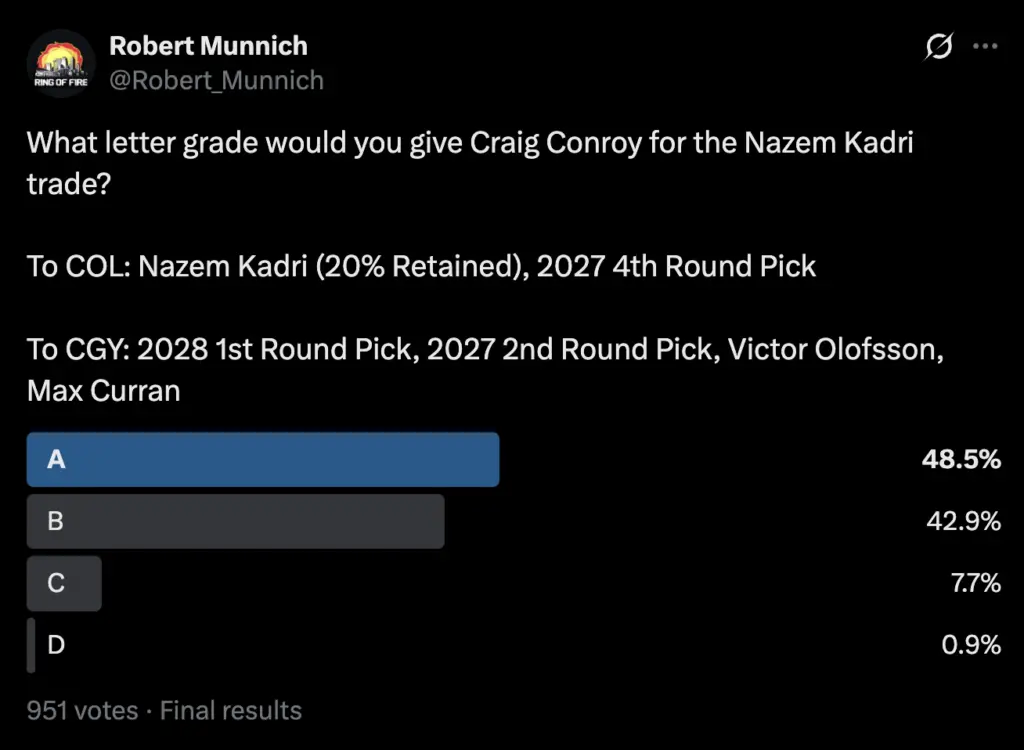Select the B poll result bar
Screen dimensions: 1024x750
point(236,521)
